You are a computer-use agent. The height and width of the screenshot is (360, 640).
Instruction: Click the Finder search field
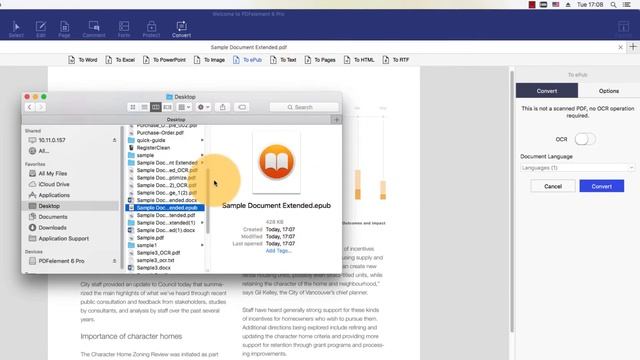304,107
